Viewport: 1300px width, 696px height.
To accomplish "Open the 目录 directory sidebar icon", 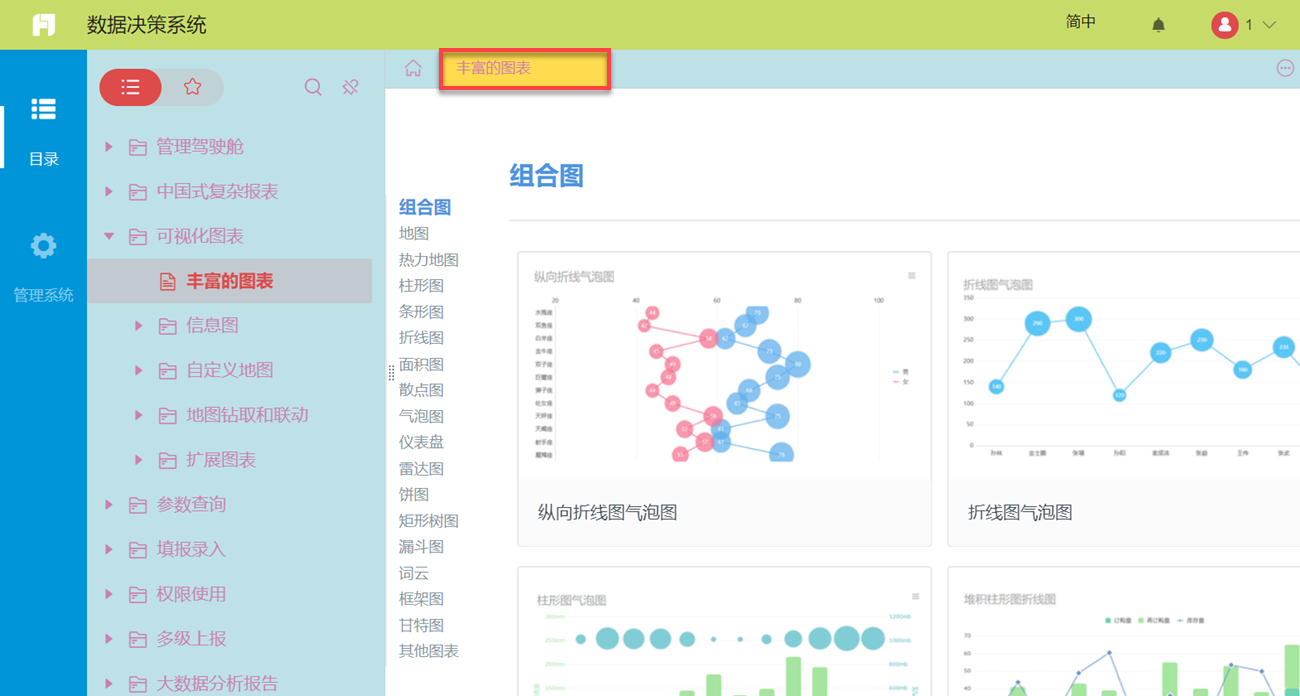I will 43,109.
